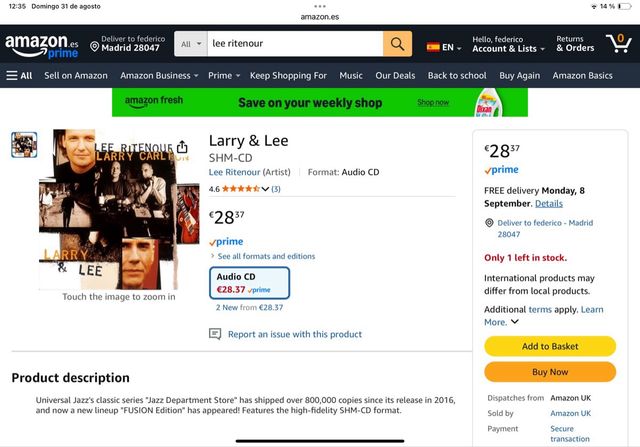Click the search field containing lee ritenour

(x=294, y=44)
